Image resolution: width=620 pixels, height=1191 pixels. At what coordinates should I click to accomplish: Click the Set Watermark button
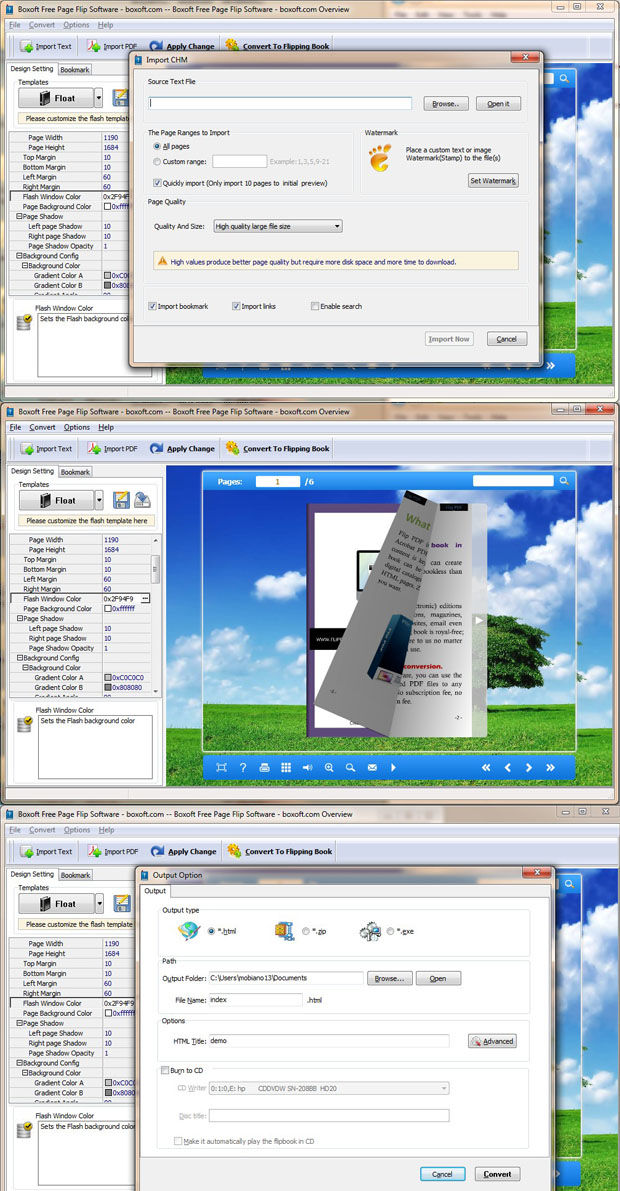tap(493, 181)
